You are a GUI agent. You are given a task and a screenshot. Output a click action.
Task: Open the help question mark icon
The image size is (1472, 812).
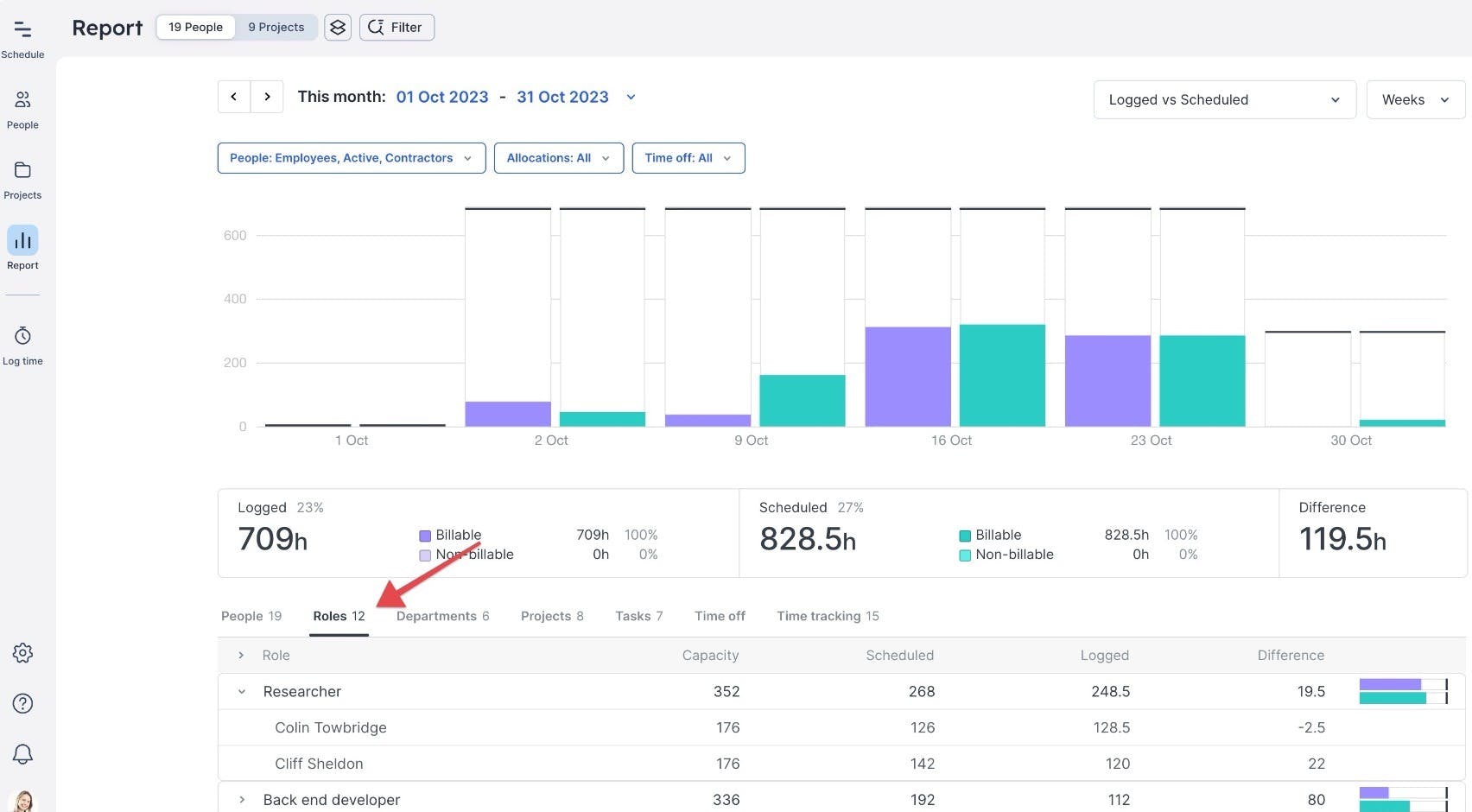pyautogui.click(x=22, y=703)
